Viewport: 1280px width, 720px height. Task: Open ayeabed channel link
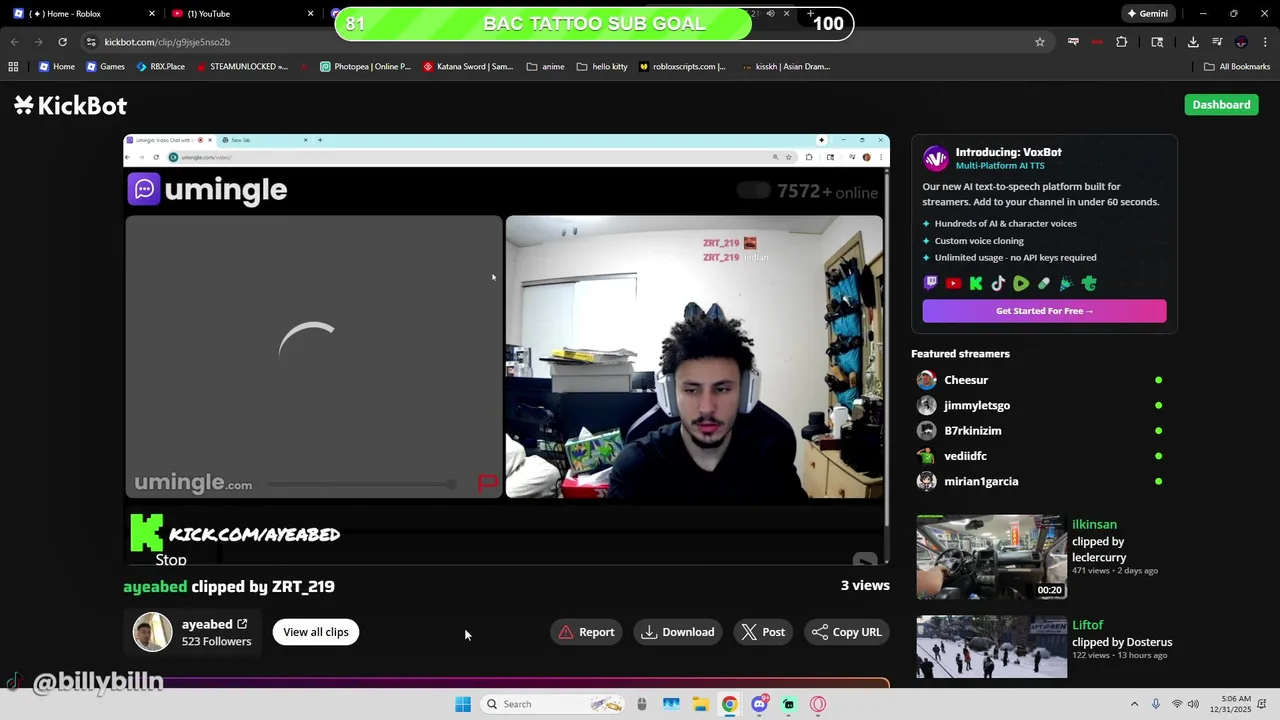point(214,624)
